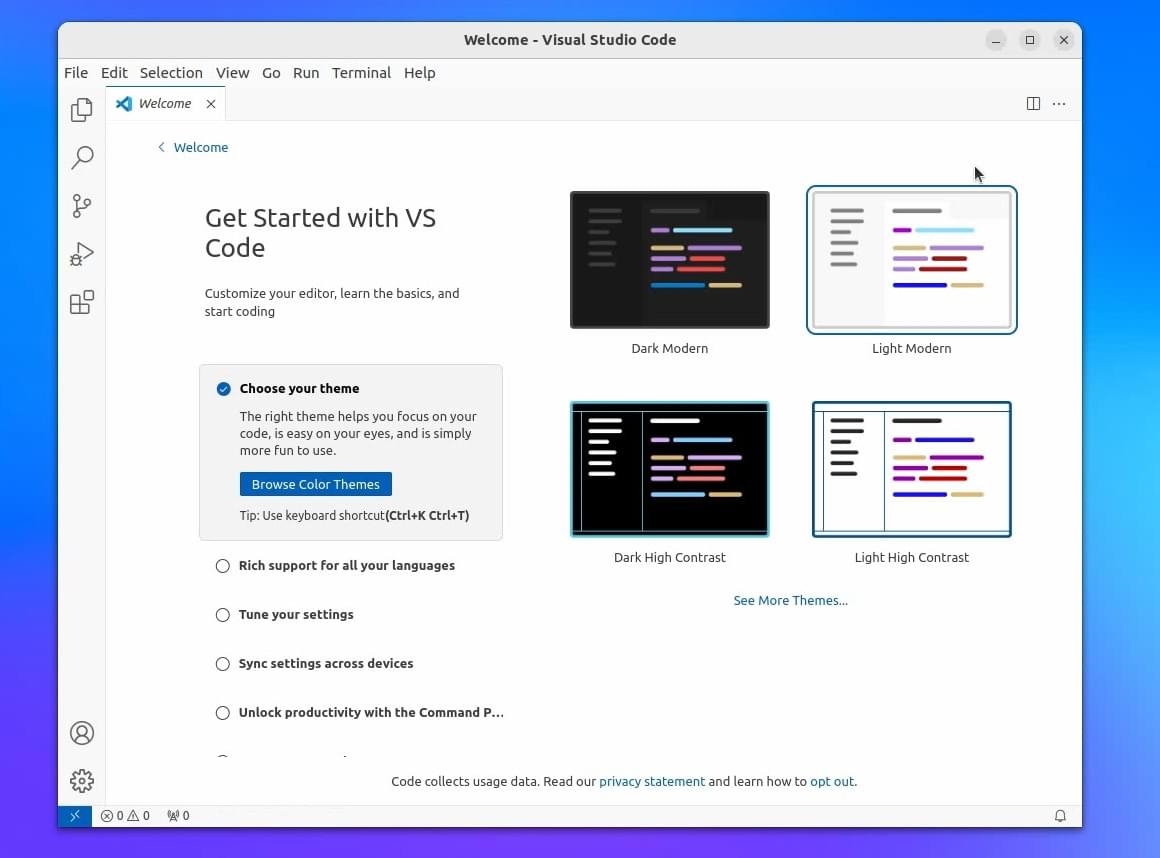Open the Edit menu
This screenshot has height=858, width=1160.
[114, 72]
